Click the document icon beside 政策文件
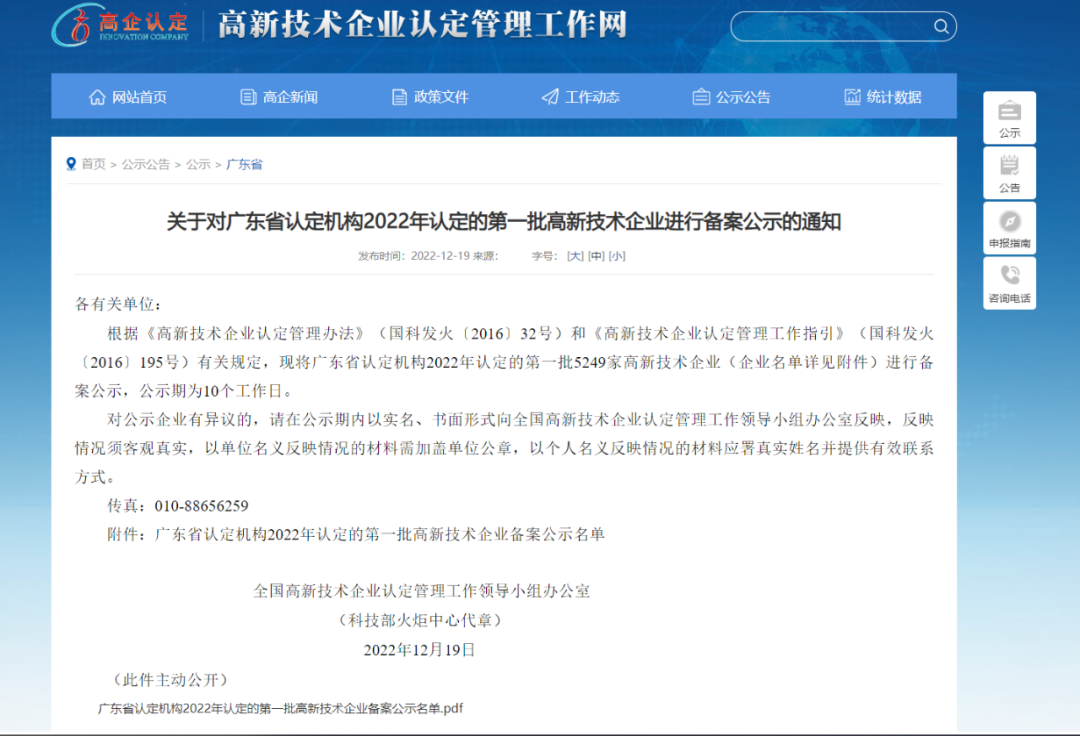The width and height of the screenshot is (1080, 736). tap(398, 96)
